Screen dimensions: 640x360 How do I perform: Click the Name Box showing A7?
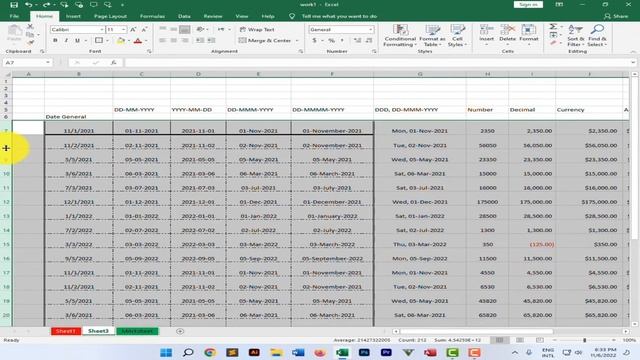[27, 62]
